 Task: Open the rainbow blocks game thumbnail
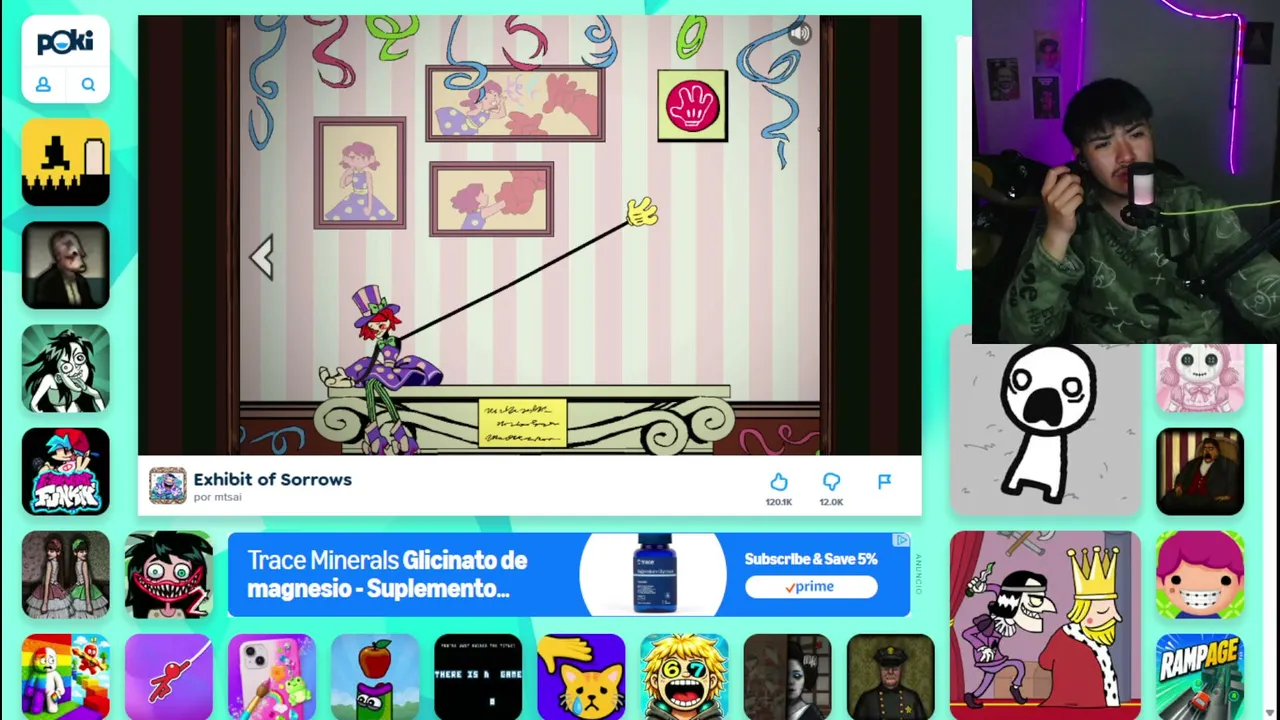click(x=66, y=677)
